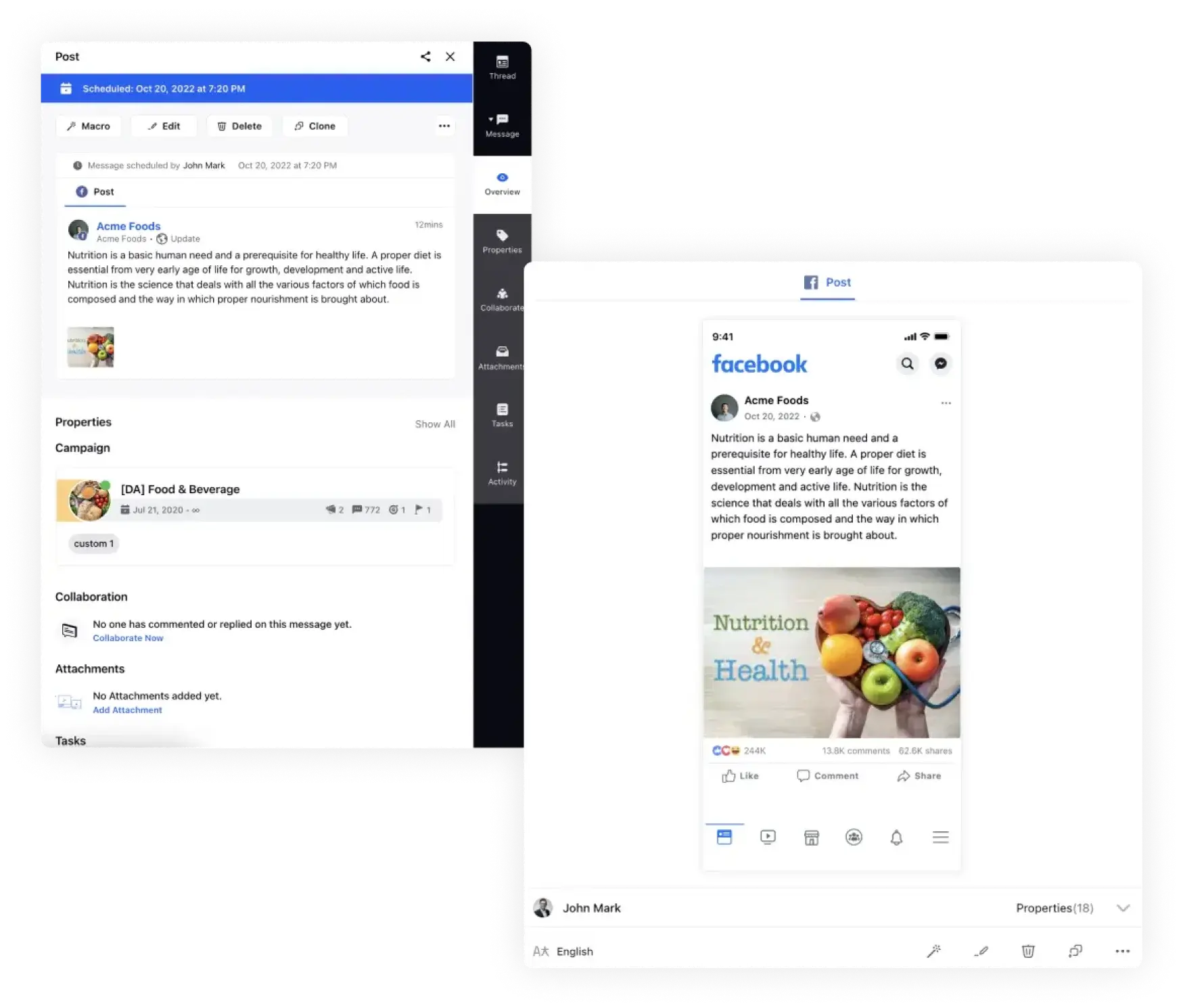Image resolution: width=1183 pixels, height=1008 pixels.
Task: Close the Post panel
Action: tap(450, 57)
